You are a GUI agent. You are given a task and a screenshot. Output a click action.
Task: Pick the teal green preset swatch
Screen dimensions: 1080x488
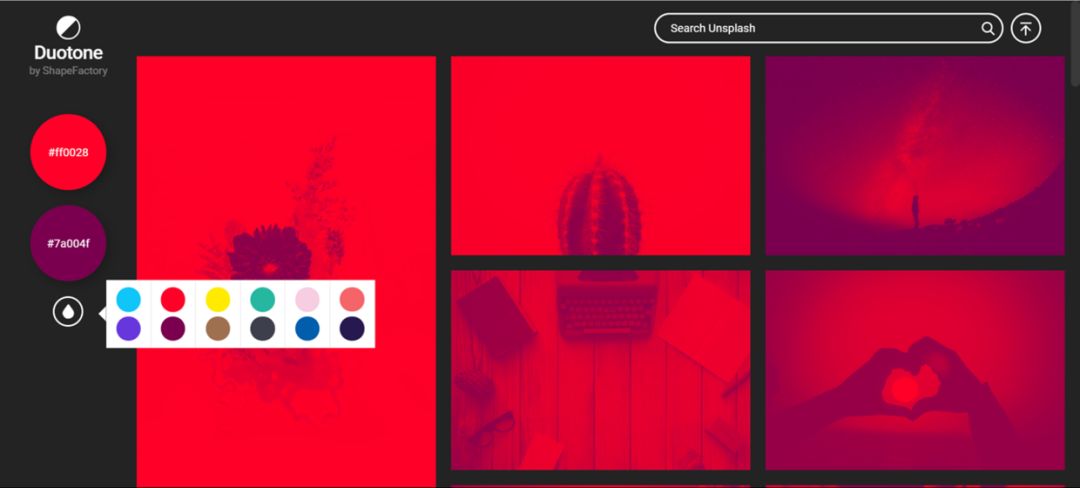click(262, 299)
